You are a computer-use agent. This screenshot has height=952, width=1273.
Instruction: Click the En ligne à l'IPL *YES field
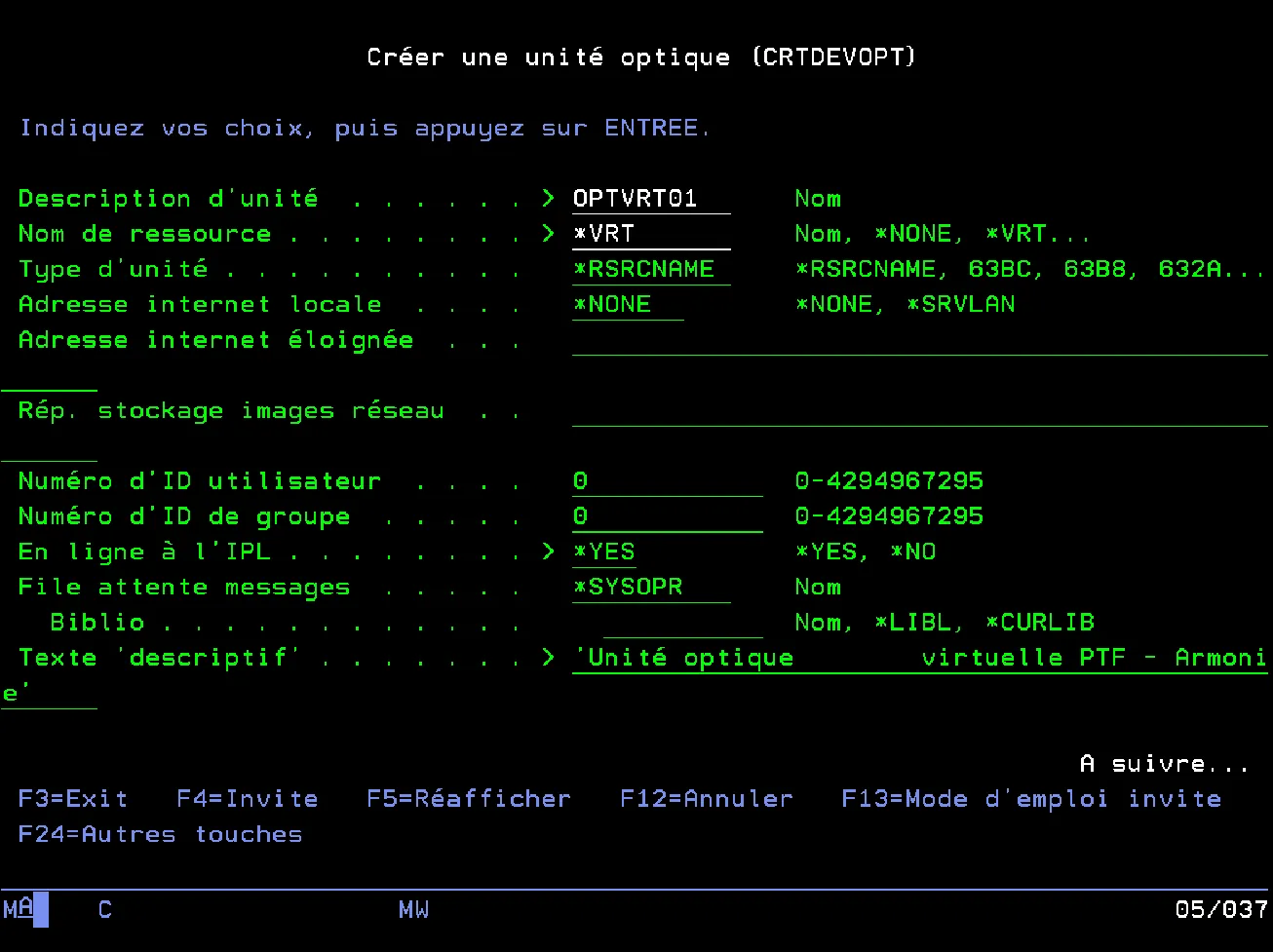(604, 552)
